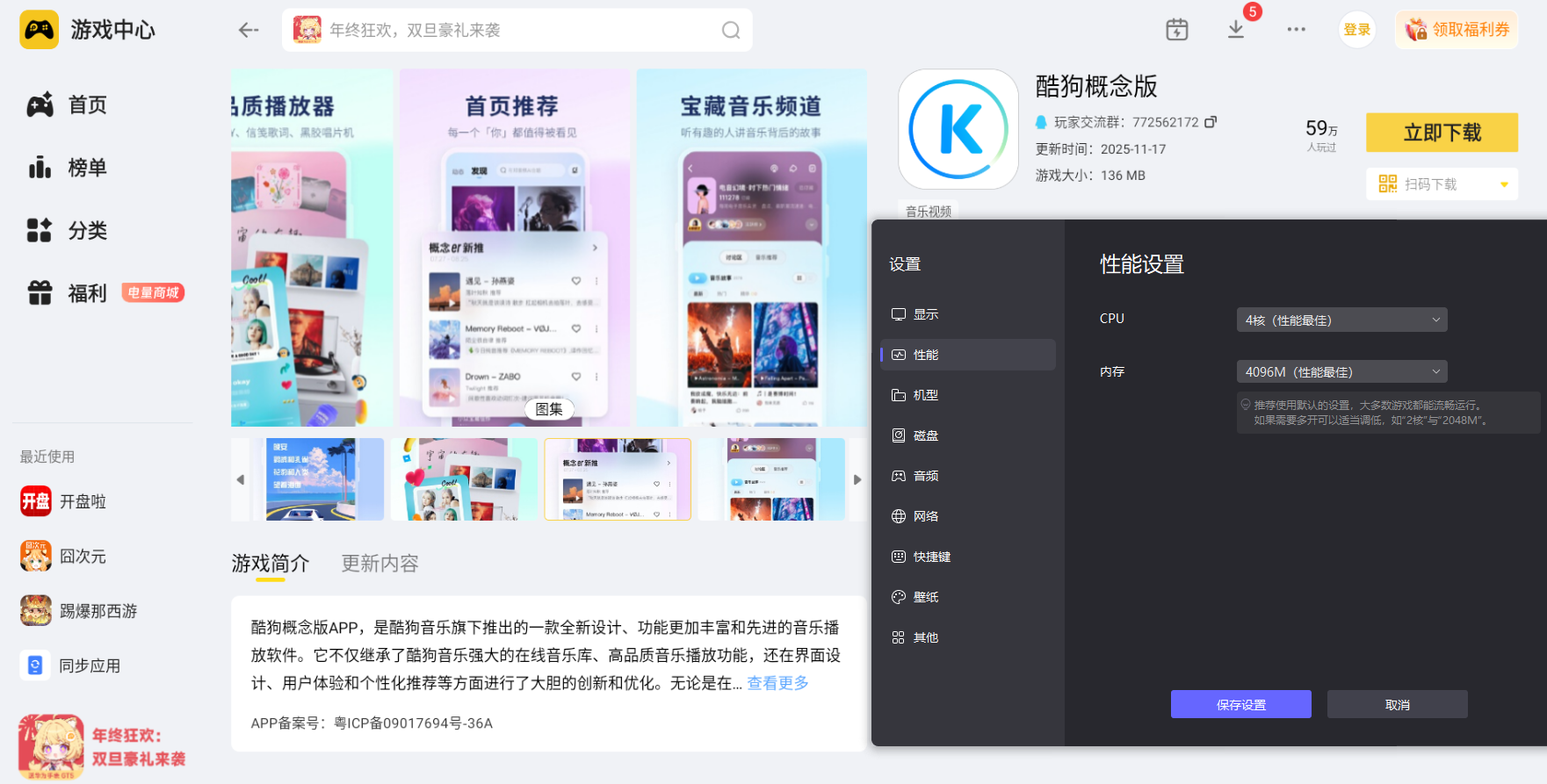Open 快捷键 settings section
This screenshot has height=784, width=1547.
point(968,557)
